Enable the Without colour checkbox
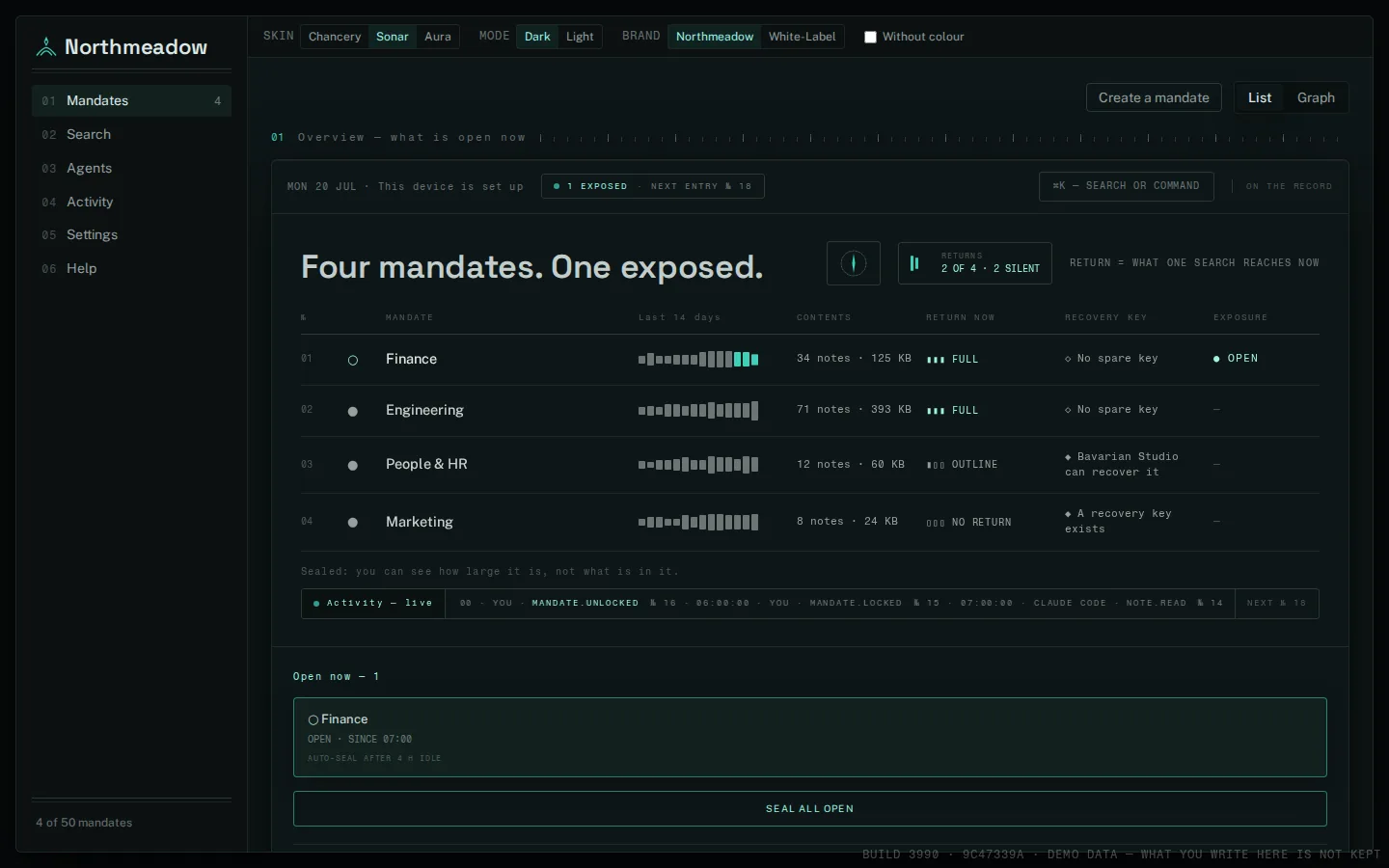This screenshot has width=1389, height=868. click(x=870, y=37)
